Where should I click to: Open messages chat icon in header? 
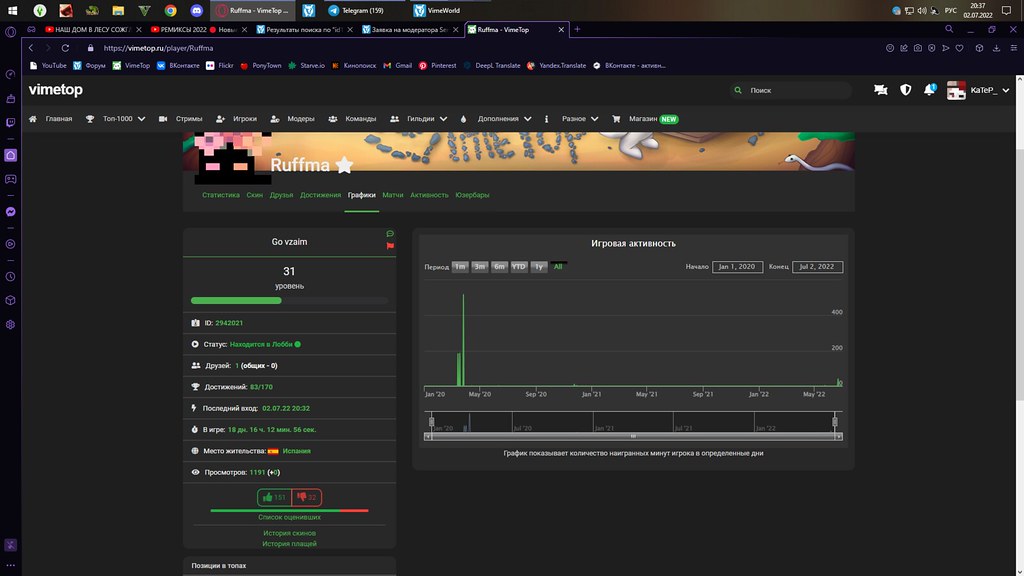click(x=880, y=90)
